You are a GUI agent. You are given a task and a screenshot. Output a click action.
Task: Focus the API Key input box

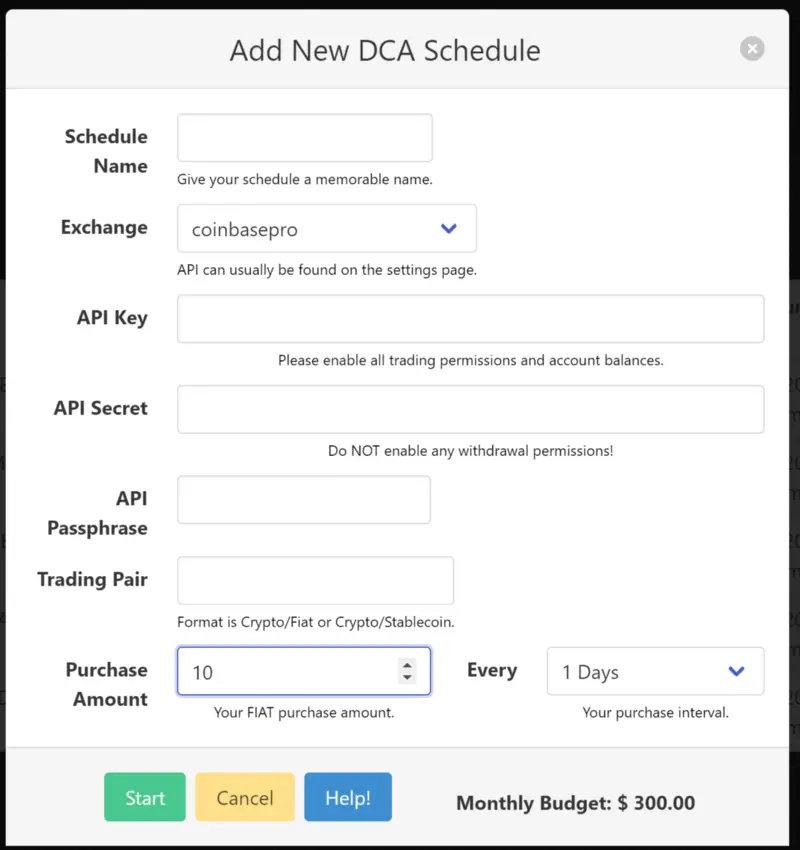(470, 319)
